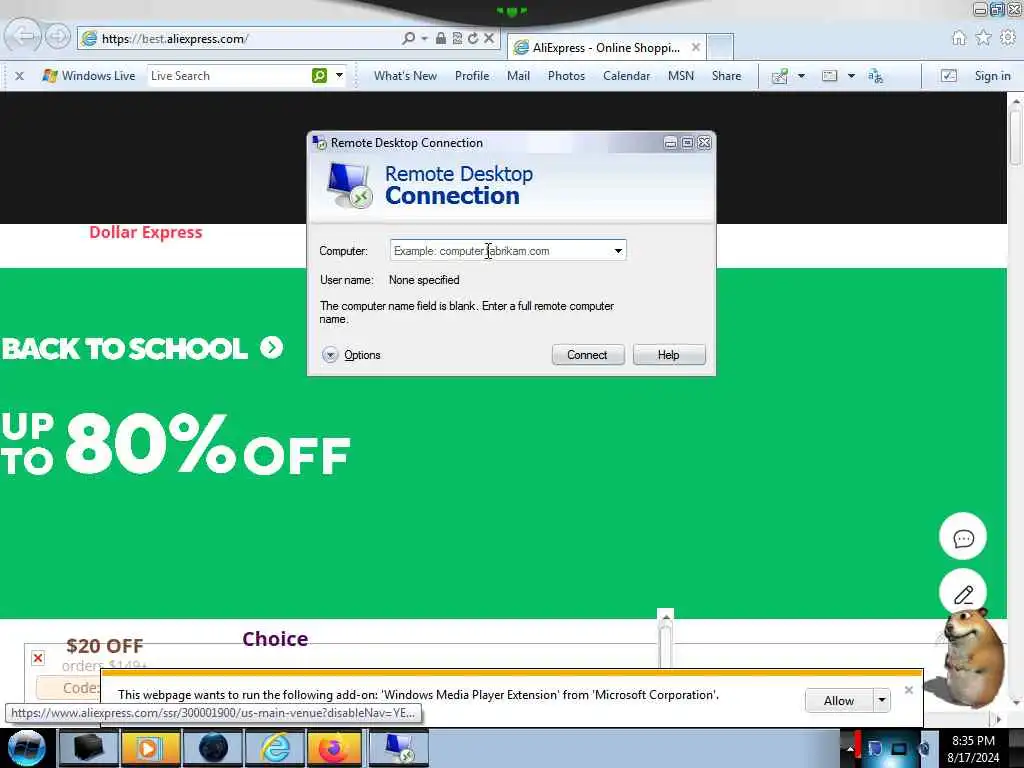Open the Home page icon
1024x768 pixels.
pyautogui.click(x=959, y=39)
